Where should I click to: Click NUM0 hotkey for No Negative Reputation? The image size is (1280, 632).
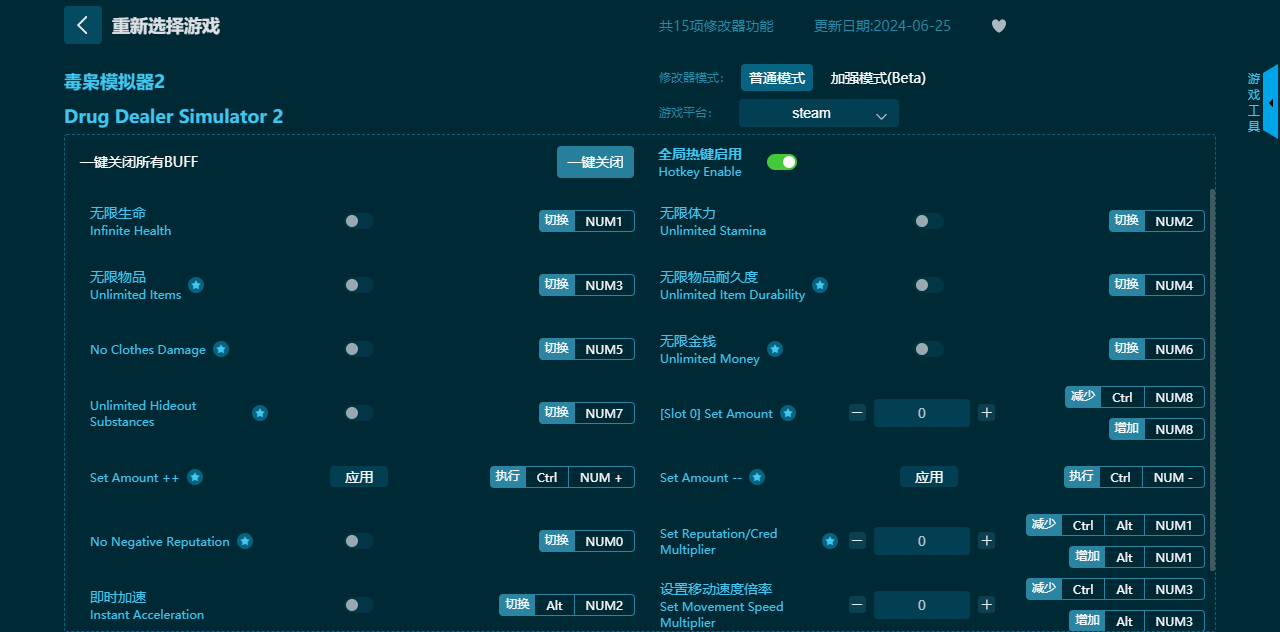[x=587, y=541]
